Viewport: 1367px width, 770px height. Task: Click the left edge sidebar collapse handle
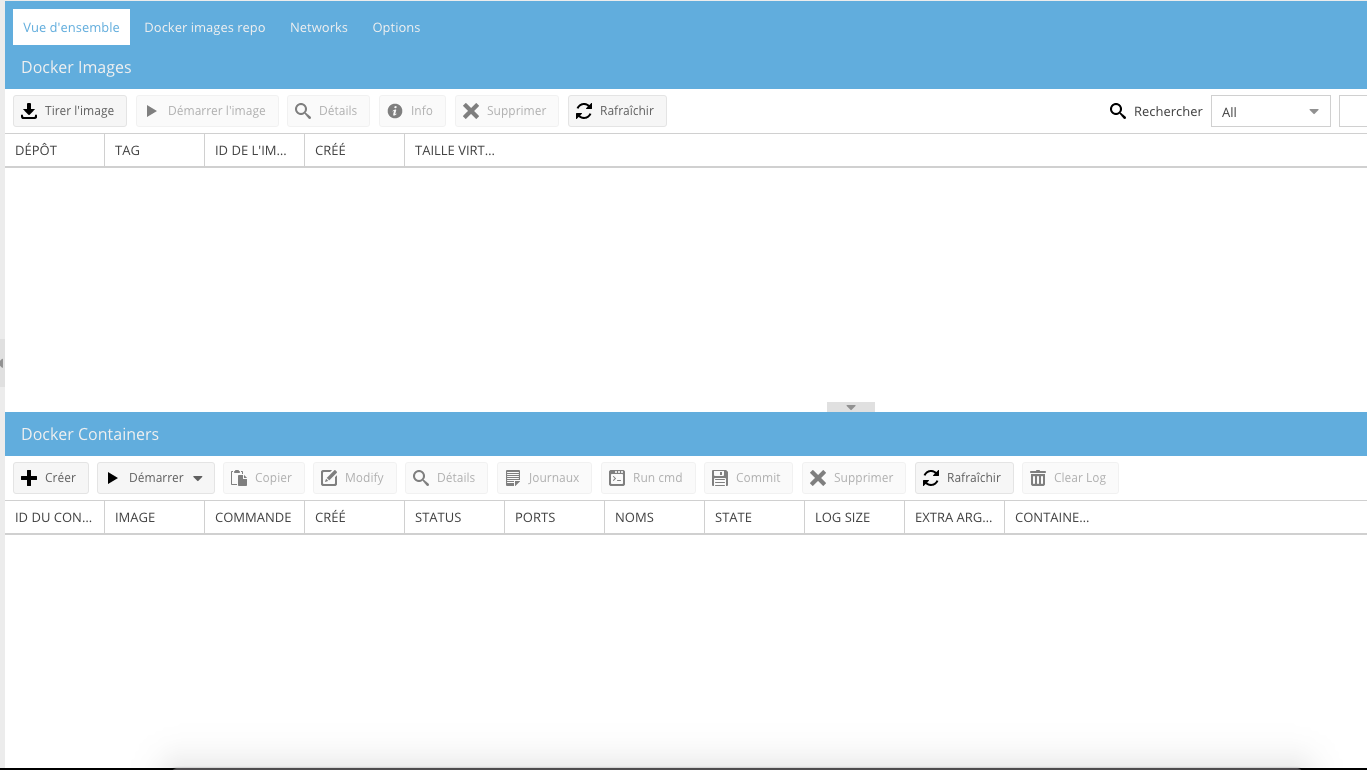pos(2,363)
